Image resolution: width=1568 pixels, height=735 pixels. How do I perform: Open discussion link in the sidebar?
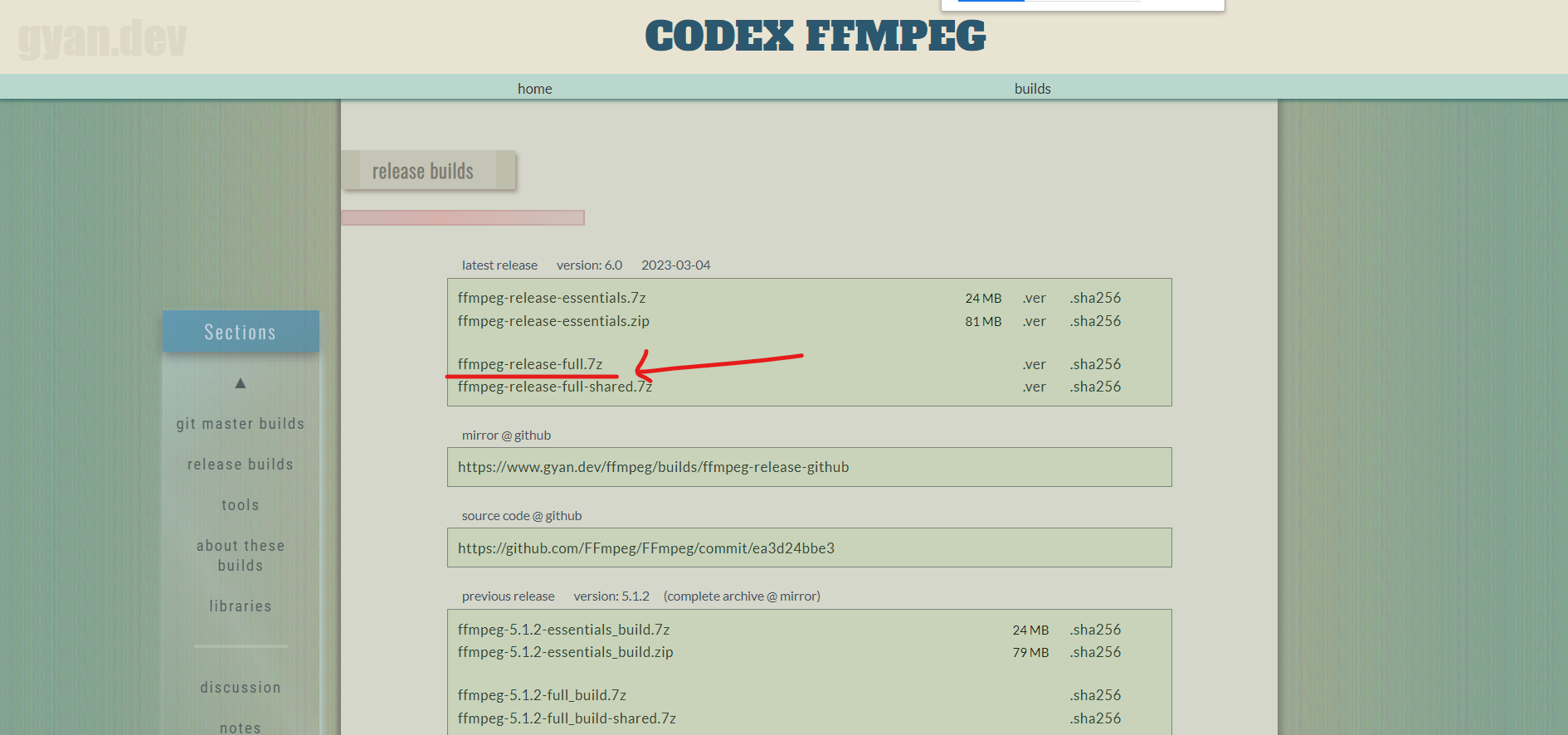241,688
